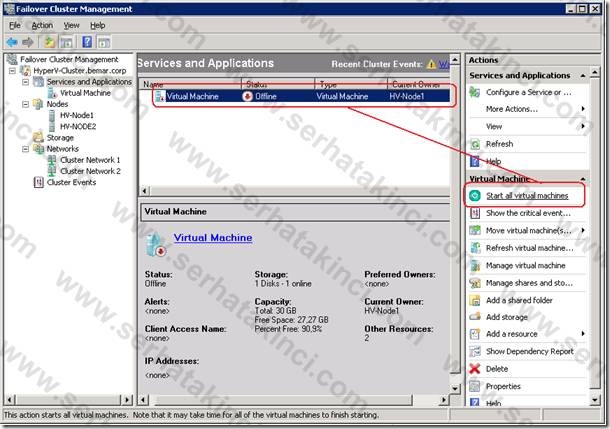Click the Name column header
Image resolution: width=610 pixels, height=429 pixels.
191,84
